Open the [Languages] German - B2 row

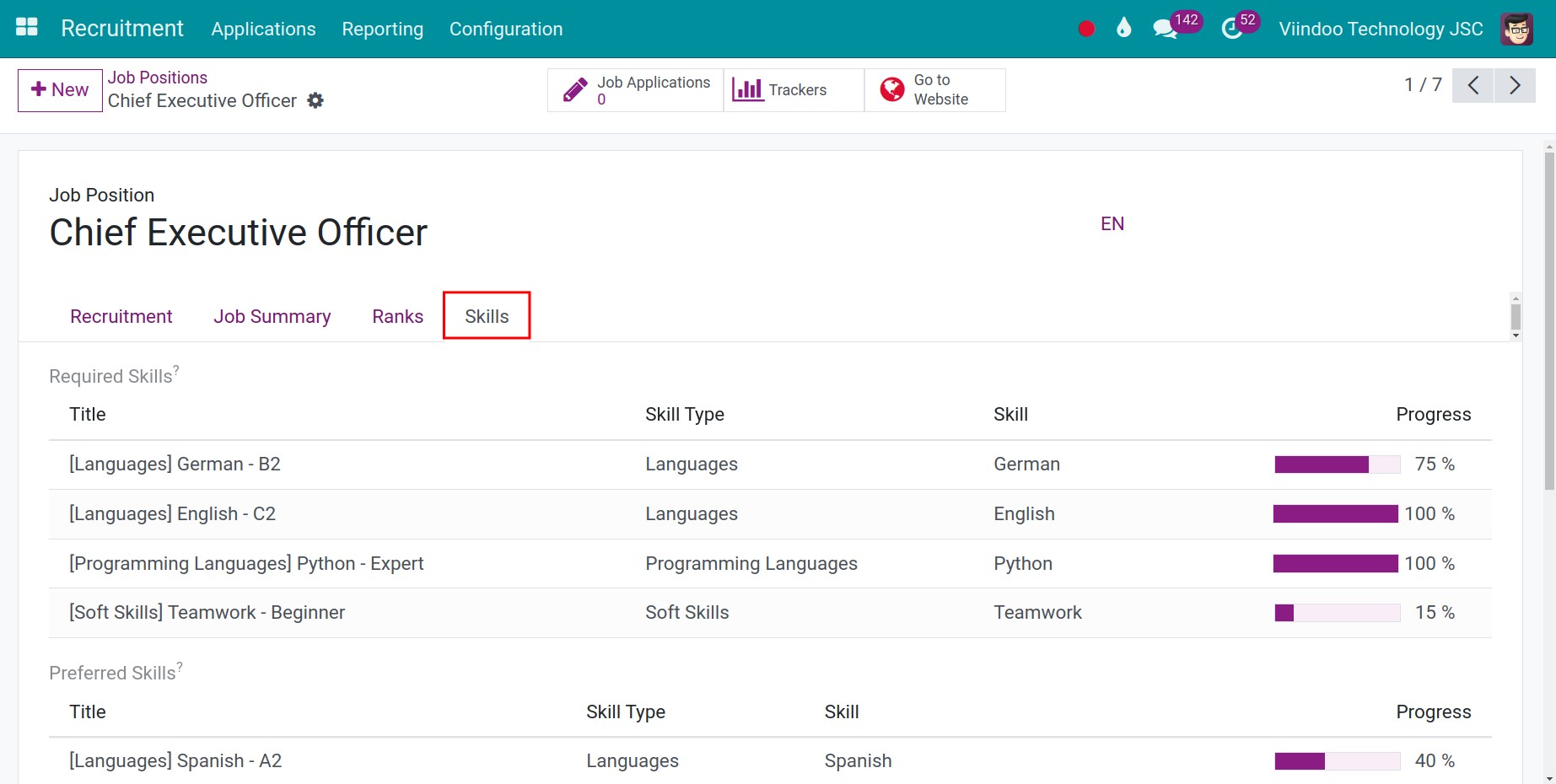770,464
